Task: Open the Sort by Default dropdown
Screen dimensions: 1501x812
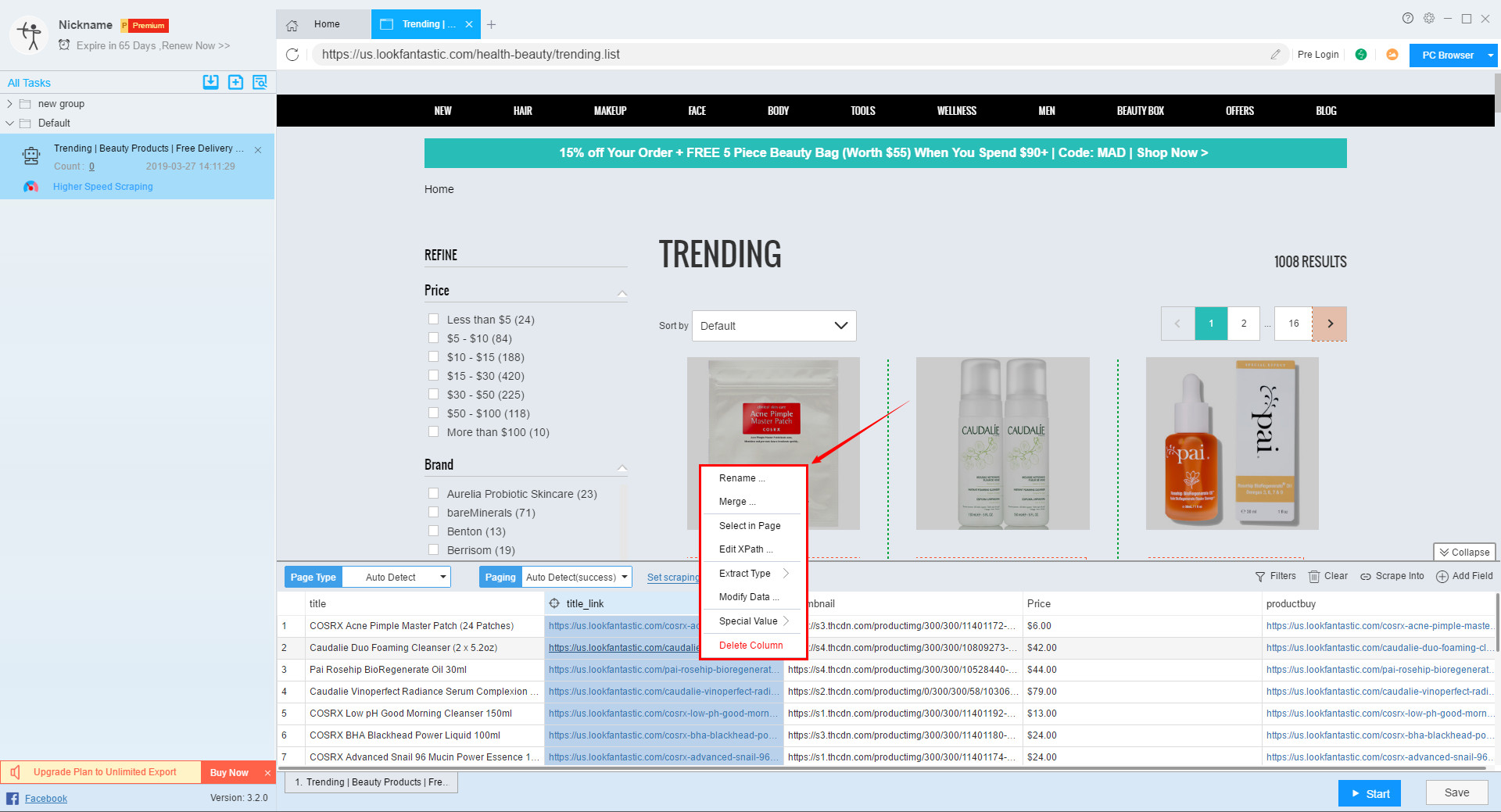Action: click(x=774, y=326)
